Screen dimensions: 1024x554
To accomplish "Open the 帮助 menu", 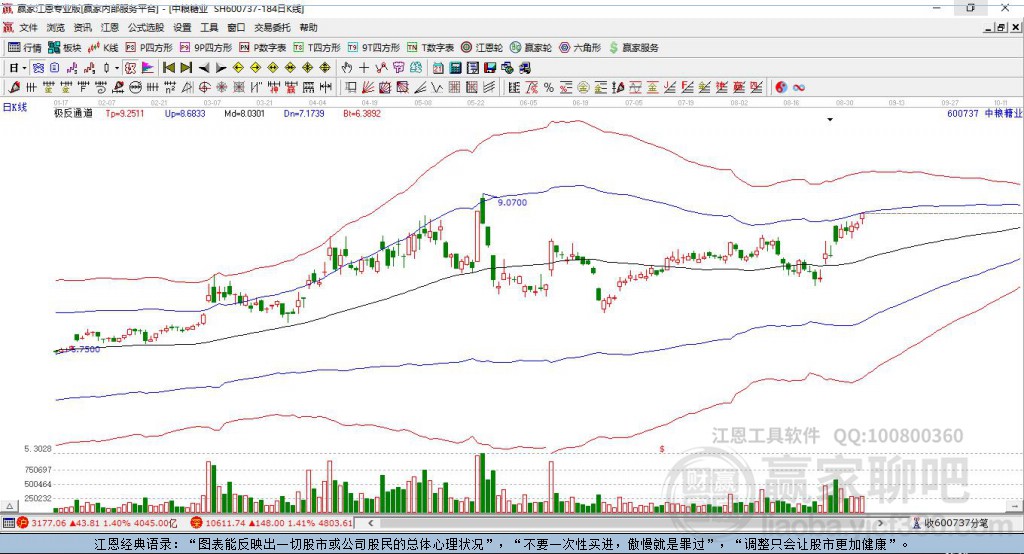I will pyautogui.click(x=308, y=27).
